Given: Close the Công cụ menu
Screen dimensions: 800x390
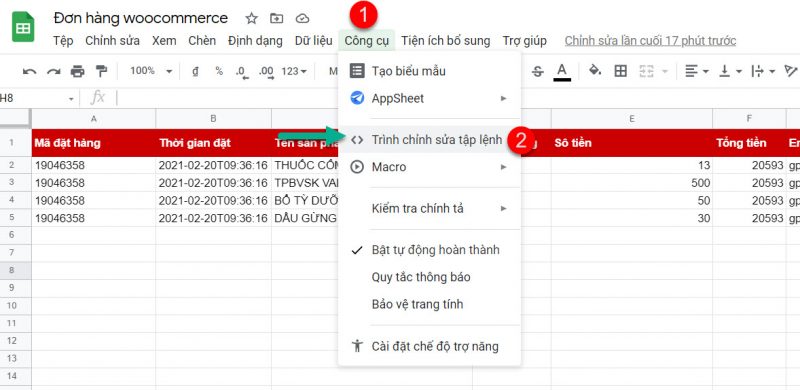Looking at the screenshot, I should click(x=366, y=41).
